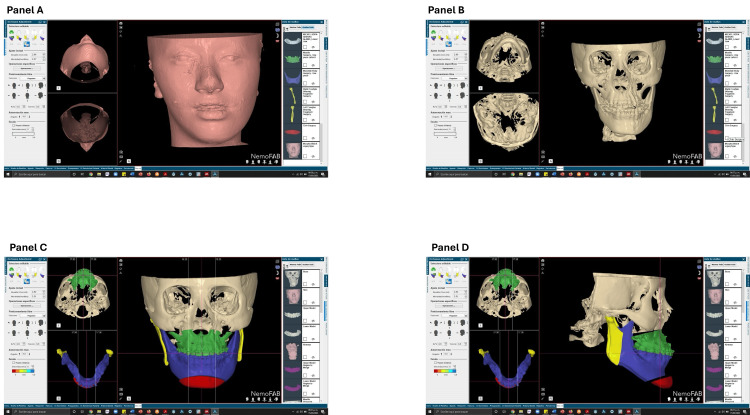
Task: Click the top camera icon beside the viewport in Panel B
Action: click(542, 23)
